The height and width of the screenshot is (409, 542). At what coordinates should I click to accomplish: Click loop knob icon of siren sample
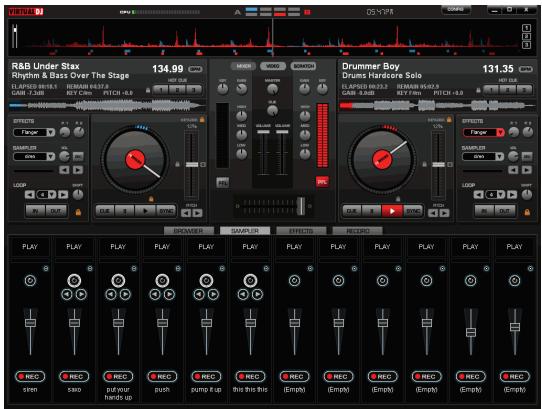30,280
